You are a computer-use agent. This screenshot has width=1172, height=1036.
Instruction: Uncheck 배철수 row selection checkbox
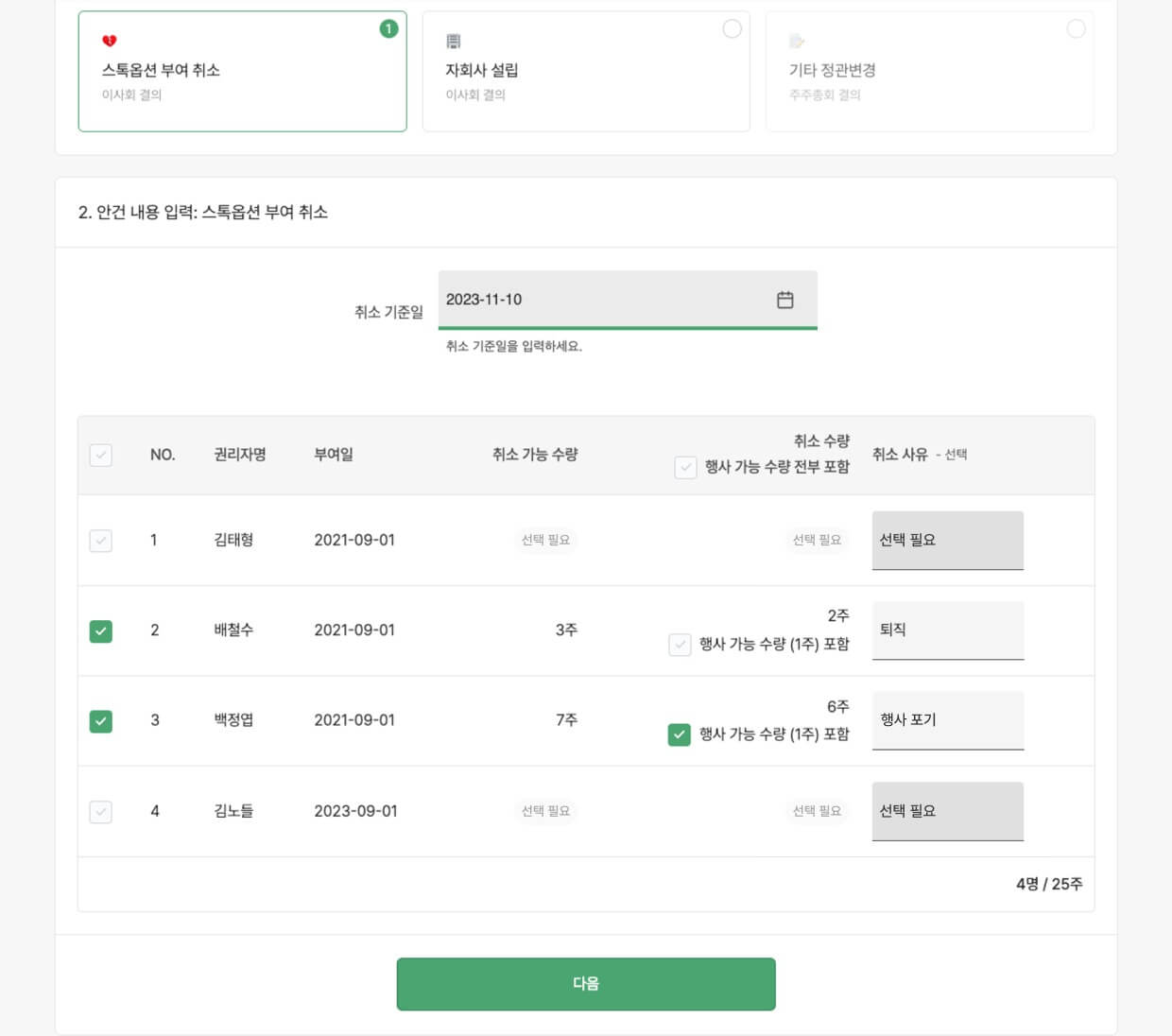[x=101, y=630]
